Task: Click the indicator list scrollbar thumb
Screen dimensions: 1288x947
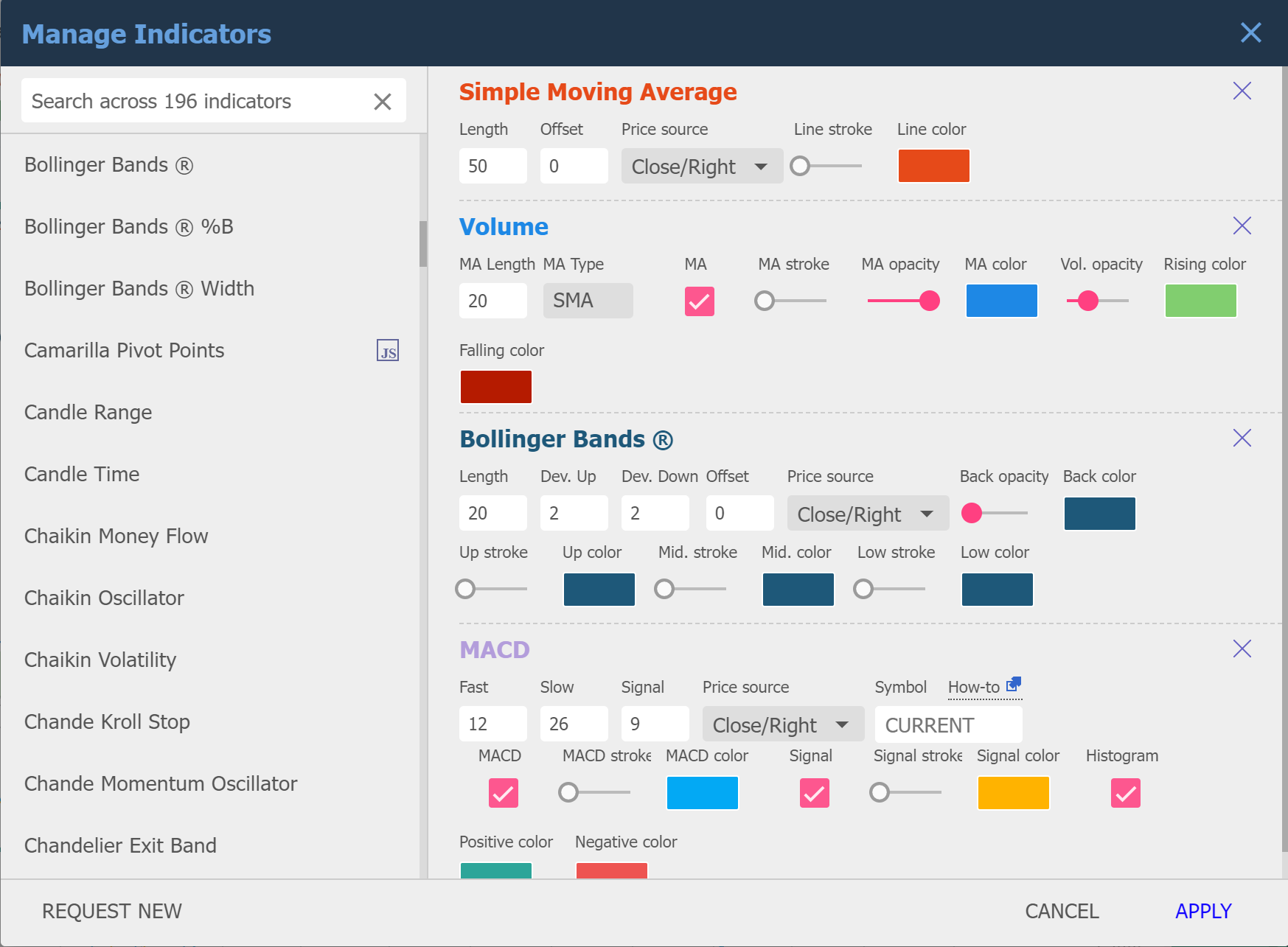Action: click(423, 244)
